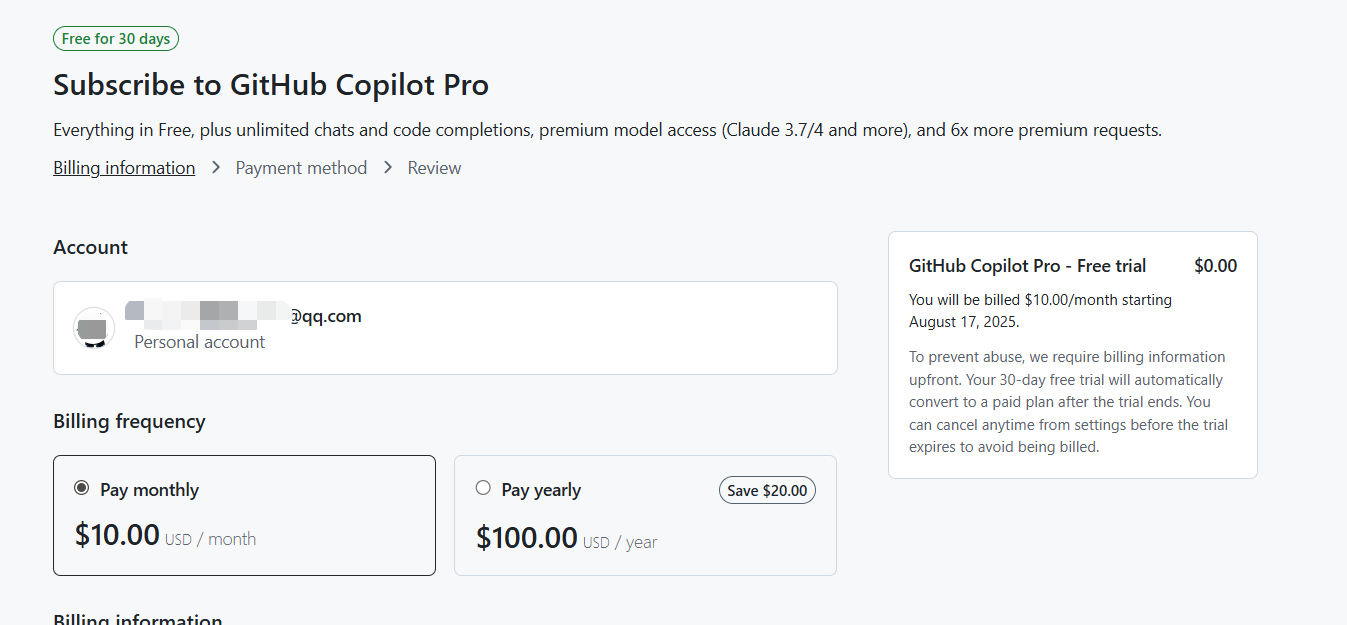Click the $0.00 total in summary
This screenshot has height=625, width=1347.
point(1215,266)
